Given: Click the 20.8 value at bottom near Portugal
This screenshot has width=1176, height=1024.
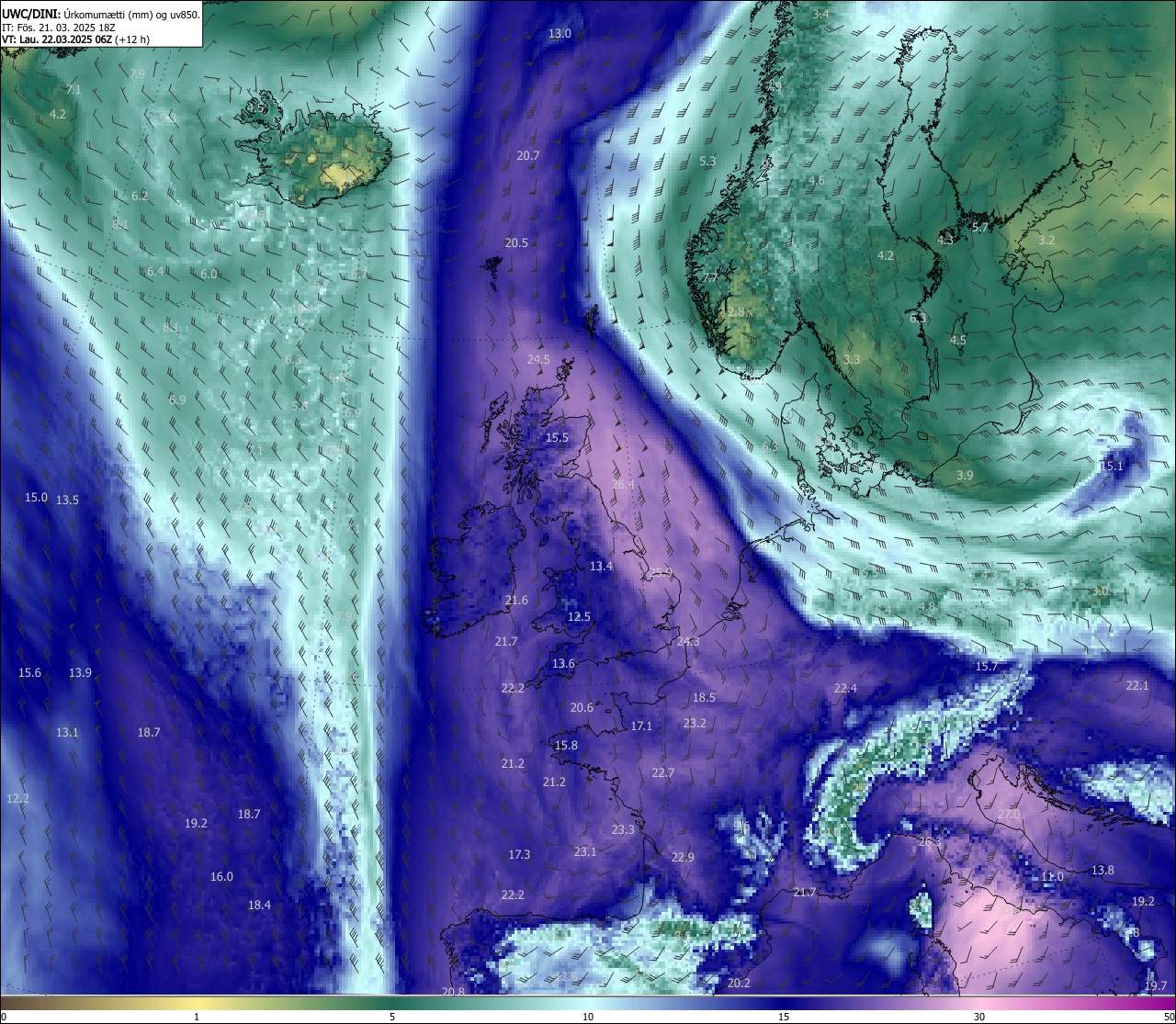Looking at the screenshot, I should 453,991.
